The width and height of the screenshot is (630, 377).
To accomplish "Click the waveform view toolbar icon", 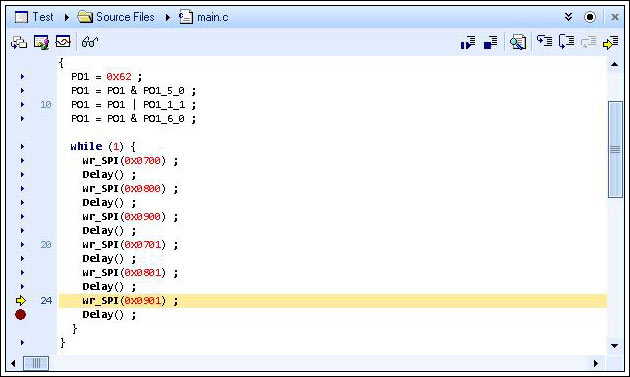I will (x=63, y=41).
